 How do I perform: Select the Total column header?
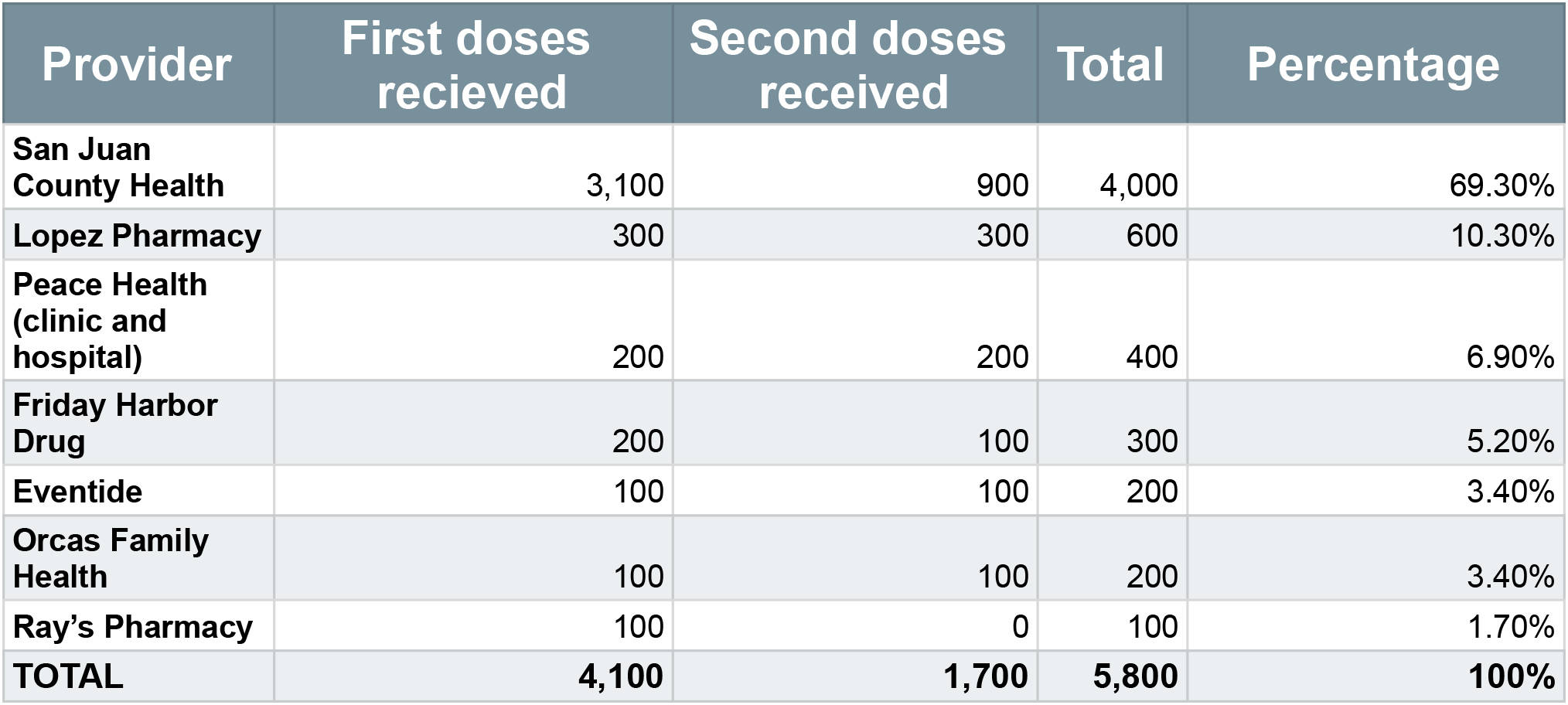click(1110, 64)
